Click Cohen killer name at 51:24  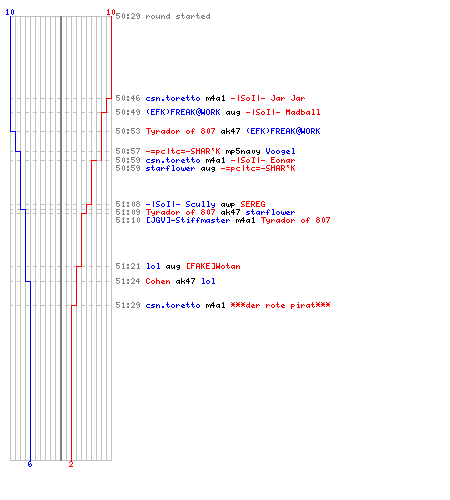pos(158,281)
